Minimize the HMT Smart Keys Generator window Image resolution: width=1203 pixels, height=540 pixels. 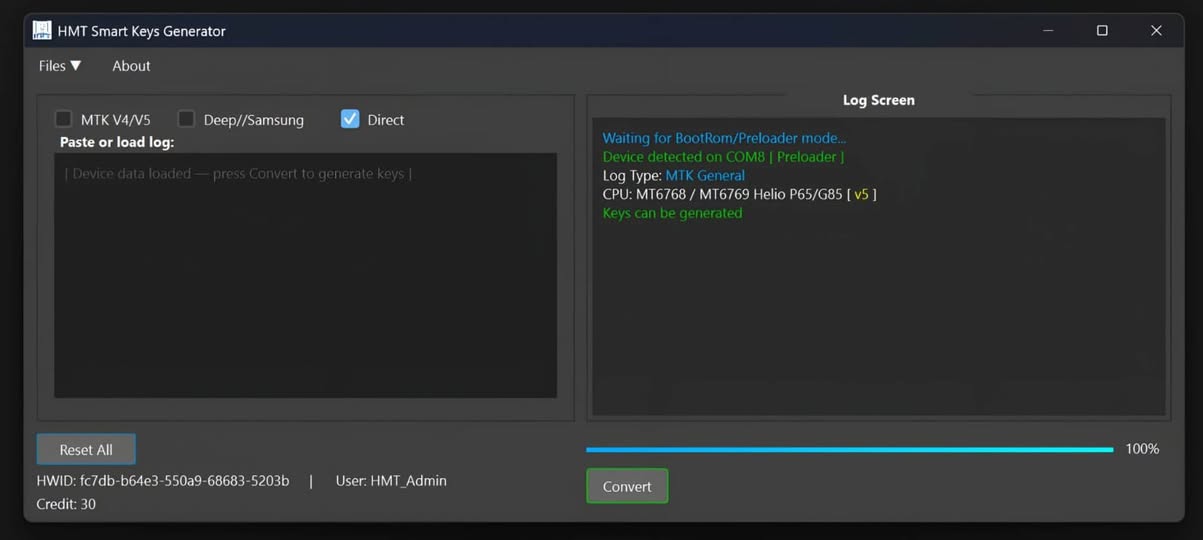point(1048,31)
